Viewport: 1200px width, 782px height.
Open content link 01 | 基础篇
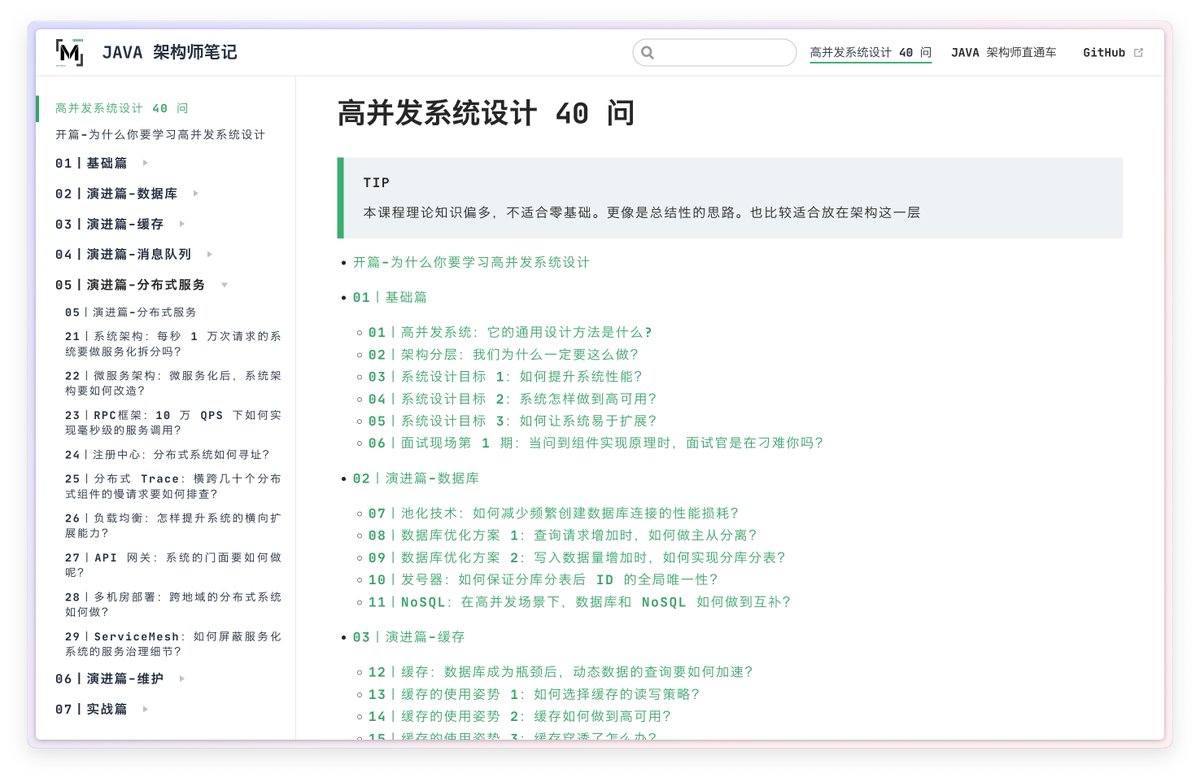coord(390,297)
